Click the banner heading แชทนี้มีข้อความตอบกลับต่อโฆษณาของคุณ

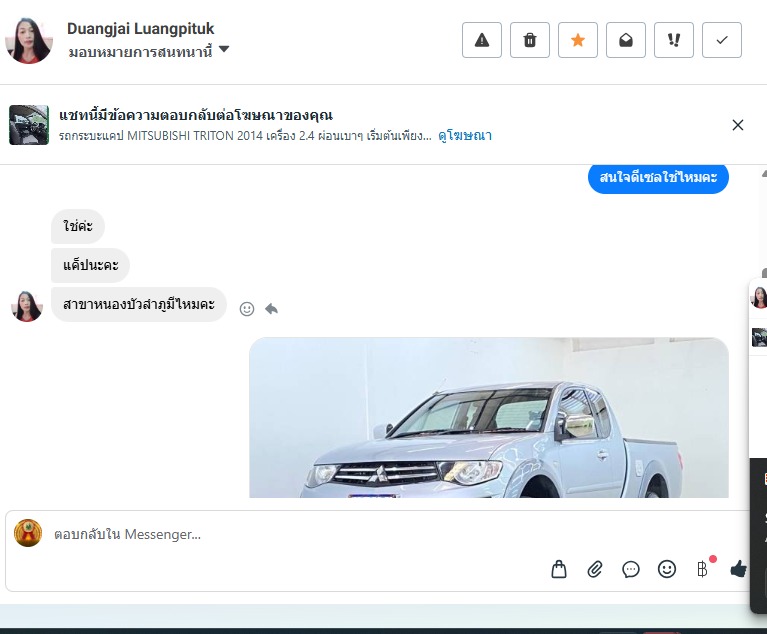(x=196, y=115)
